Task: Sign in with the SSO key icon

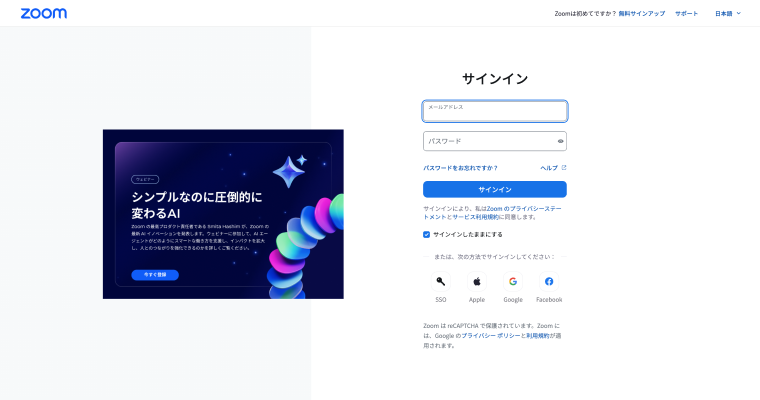Action: (x=441, y=282)
